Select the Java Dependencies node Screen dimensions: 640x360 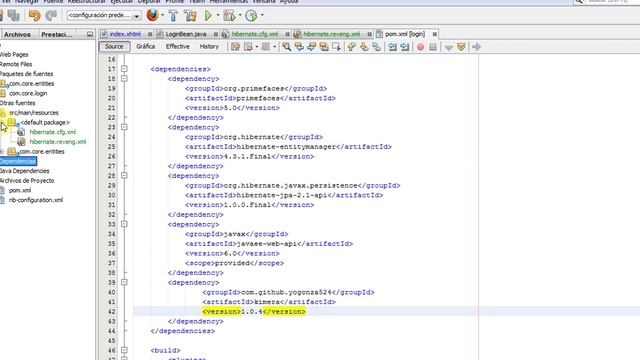pyautogui.click(x=24, y=171)
